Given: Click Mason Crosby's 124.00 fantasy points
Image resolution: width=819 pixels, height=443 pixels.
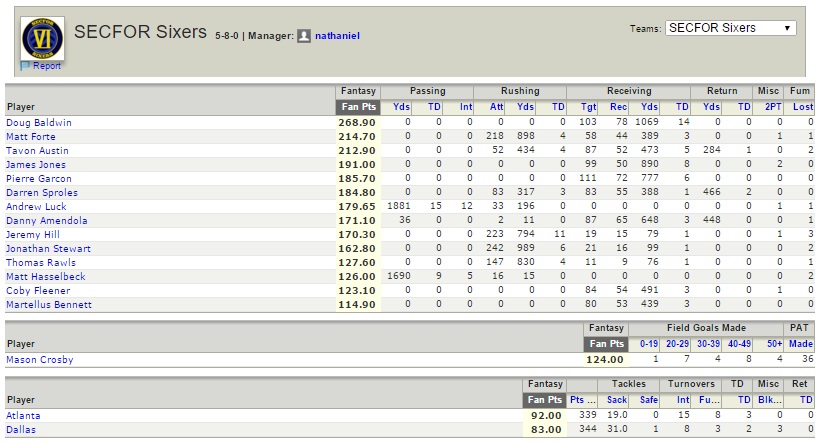Looking at the screenshot, I should (605, 360).
